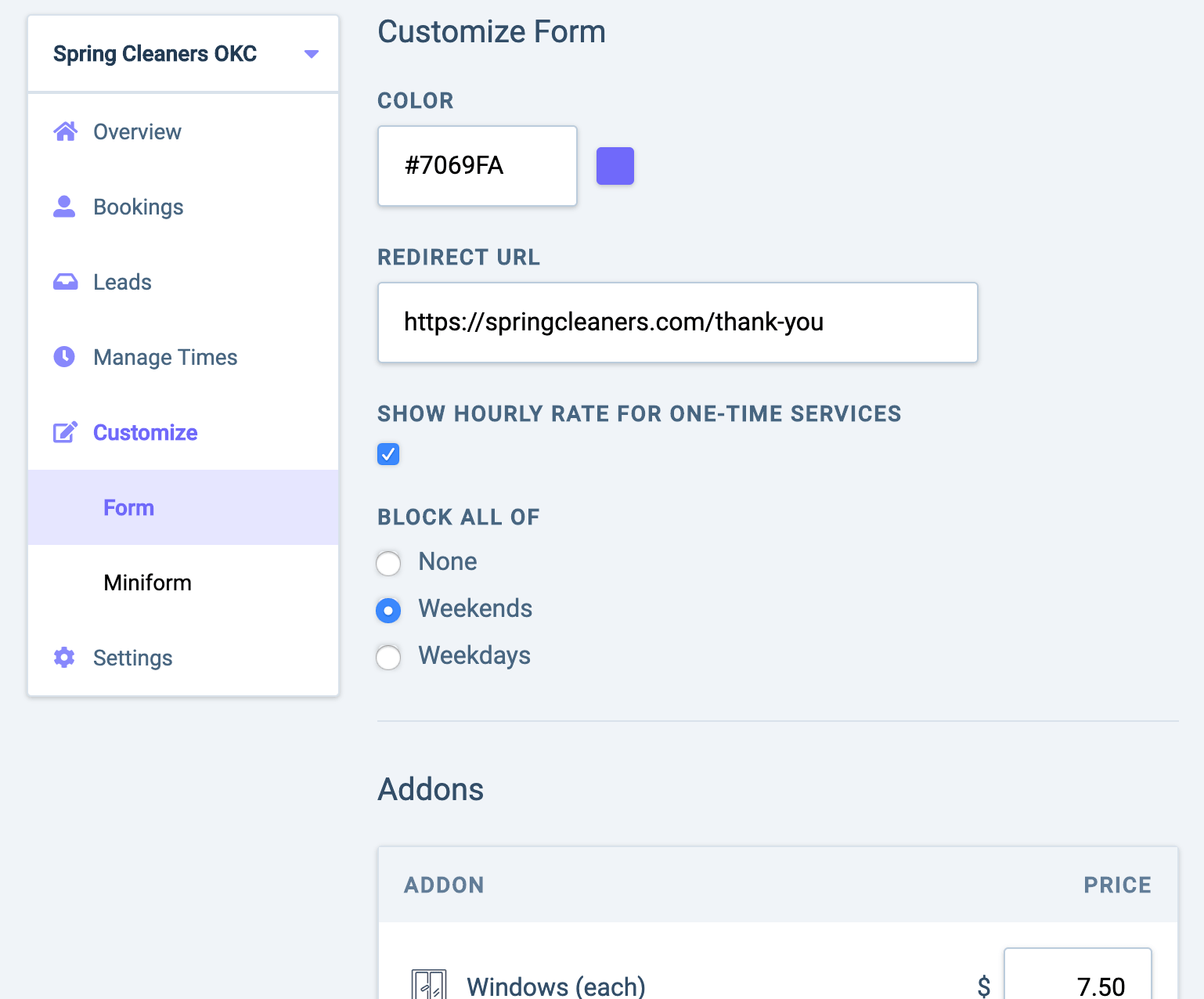
Task: Switch to the Miniform page
Action: pos(147,582)
